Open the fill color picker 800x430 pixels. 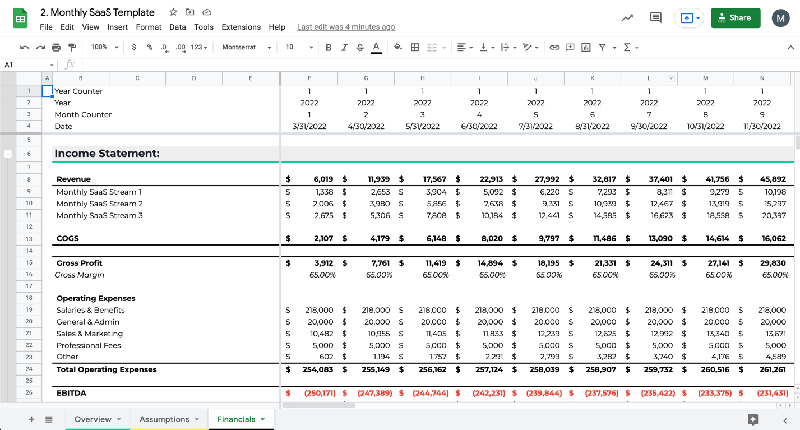(x=398, y=46)
